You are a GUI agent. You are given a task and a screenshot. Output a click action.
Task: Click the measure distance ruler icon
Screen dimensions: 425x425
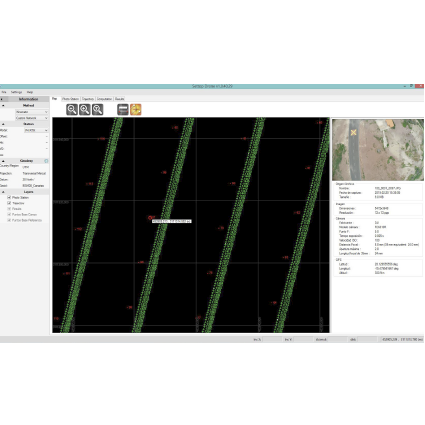123,109
